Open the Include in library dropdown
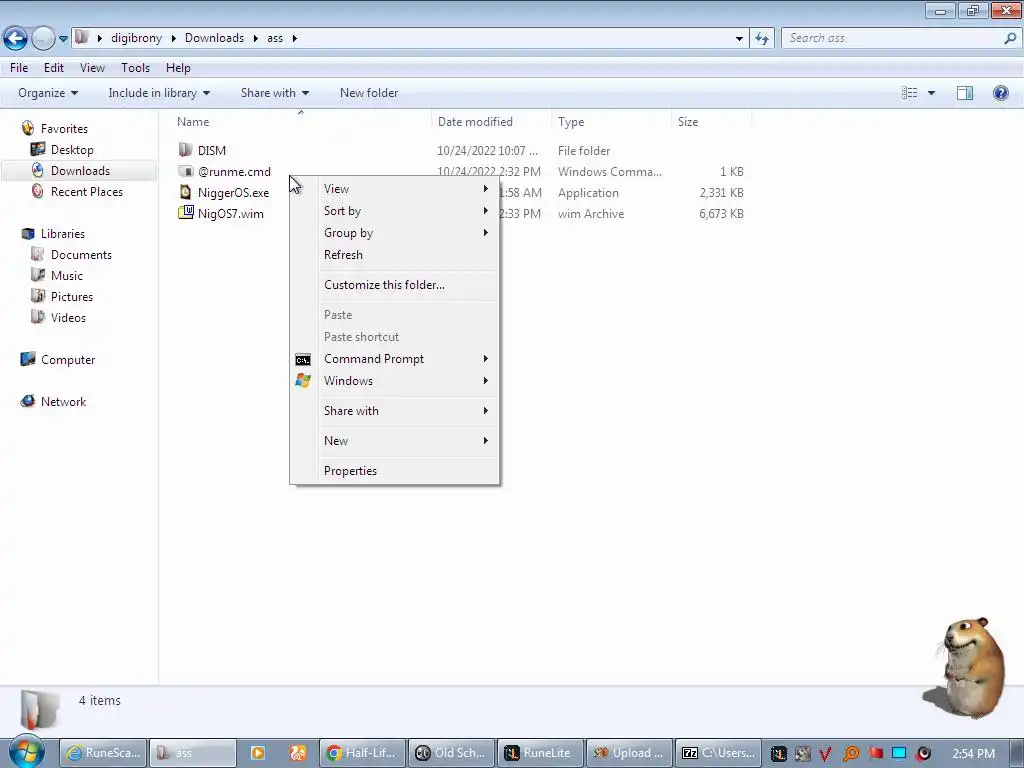This screenshot has width=1024, height=768. tap(159, 93)
